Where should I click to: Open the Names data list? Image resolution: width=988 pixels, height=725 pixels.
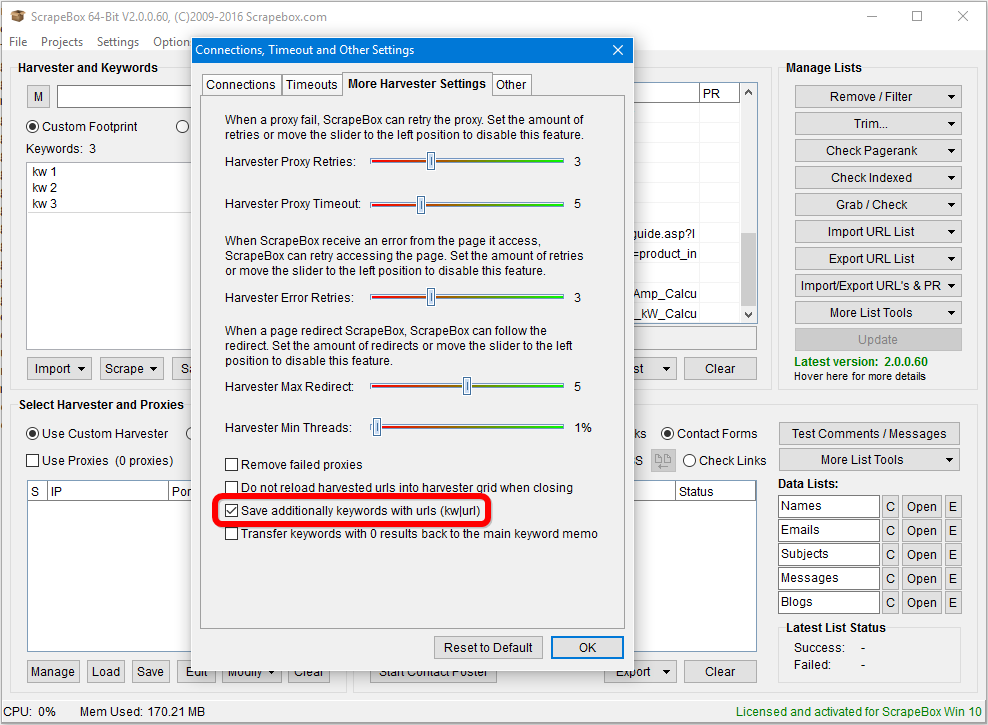tap(921, 507)
